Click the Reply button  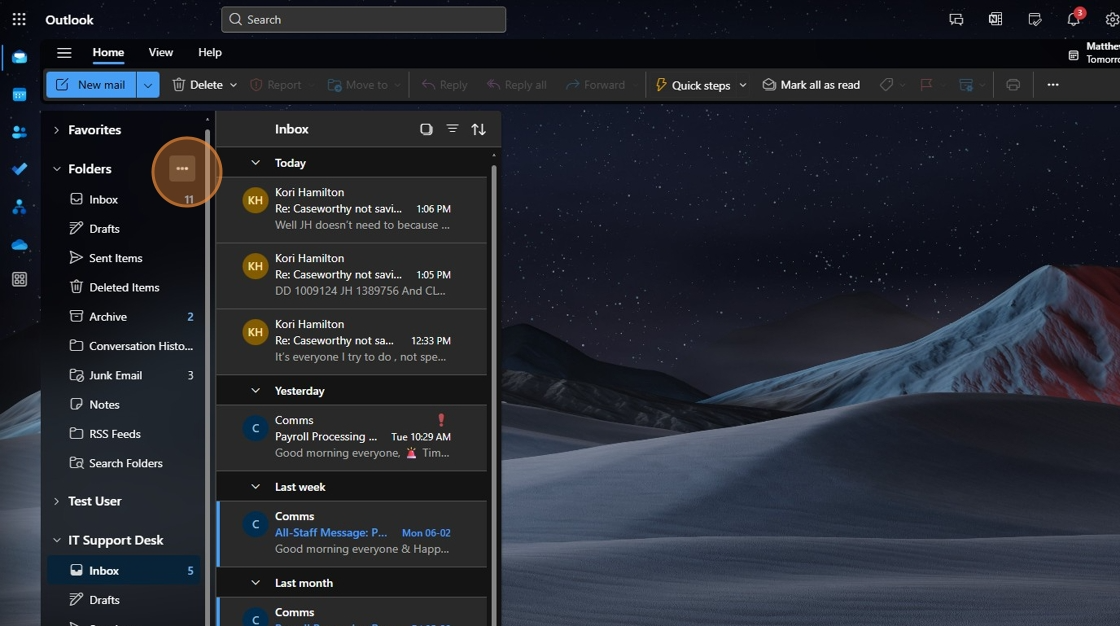tap(444, 85)
